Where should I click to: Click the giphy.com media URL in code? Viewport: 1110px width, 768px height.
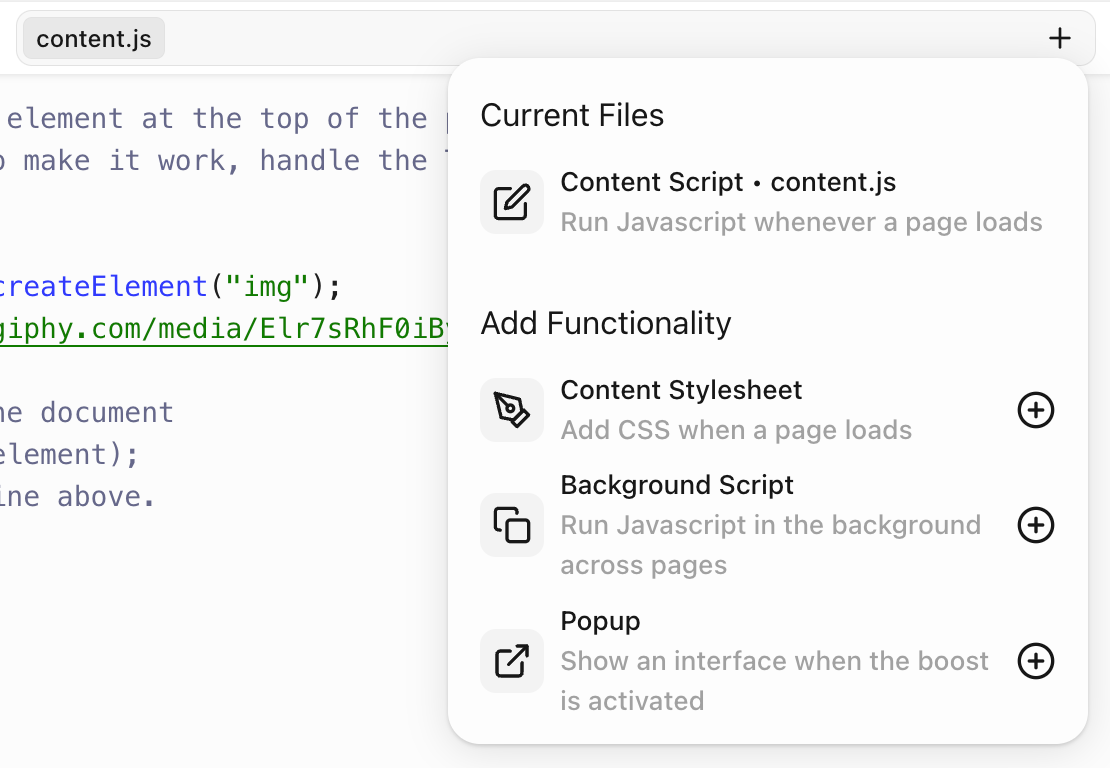pyautogui.click(x=224, y=329)
